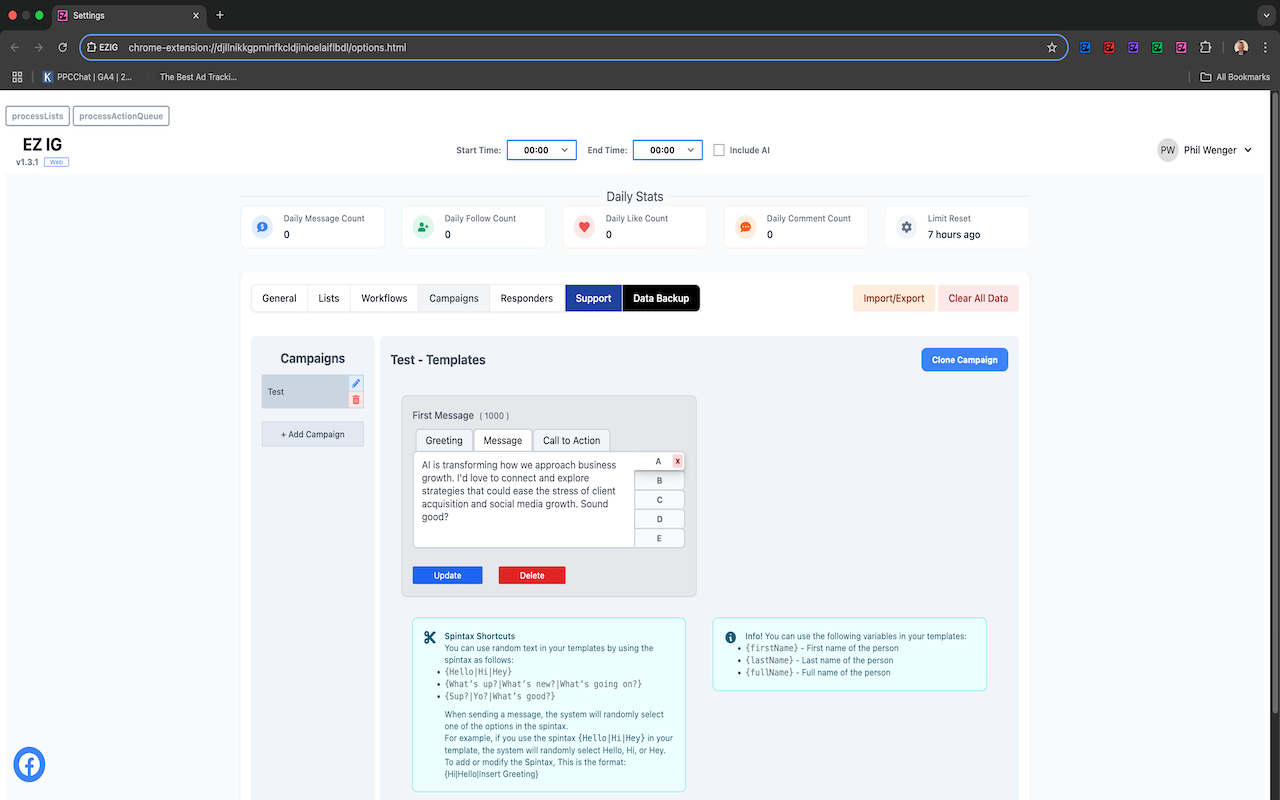Click the Daily Message Count icon

262,227
